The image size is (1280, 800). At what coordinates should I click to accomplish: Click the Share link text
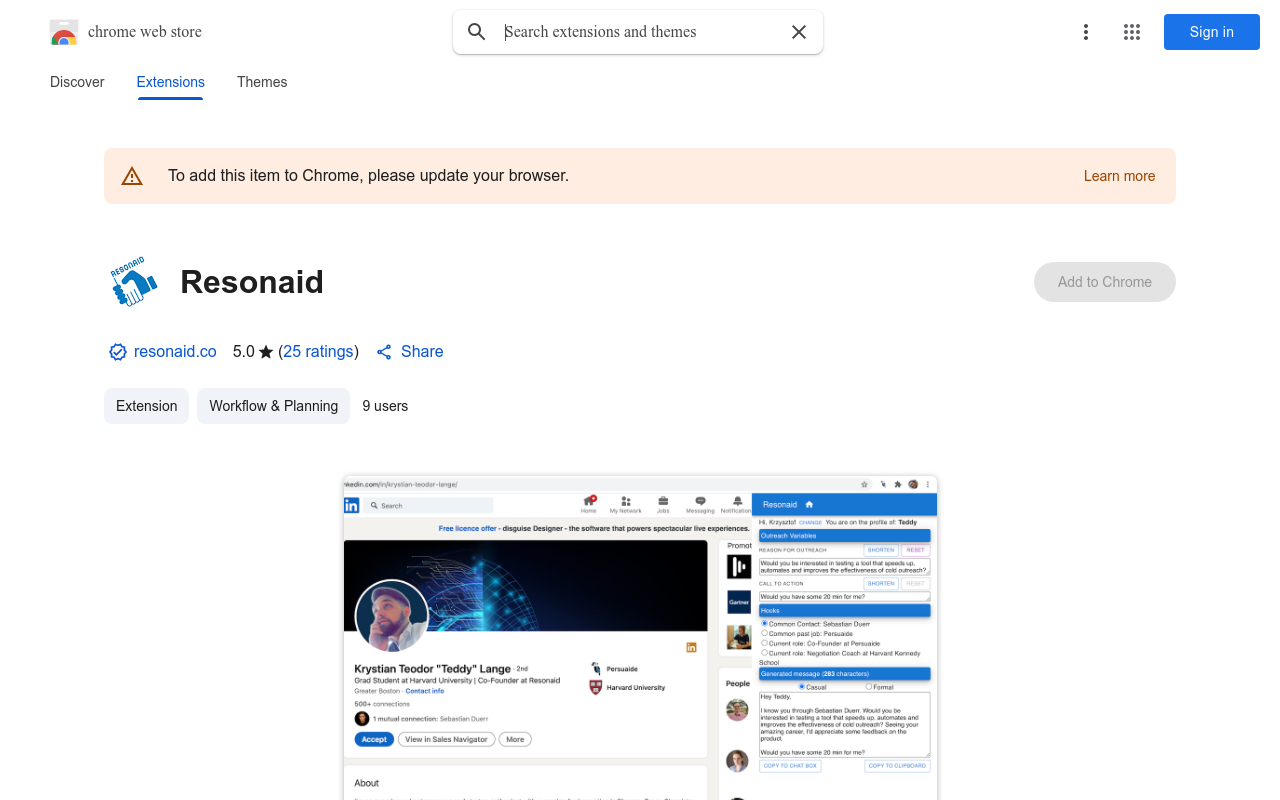click(x=422, y=352)
